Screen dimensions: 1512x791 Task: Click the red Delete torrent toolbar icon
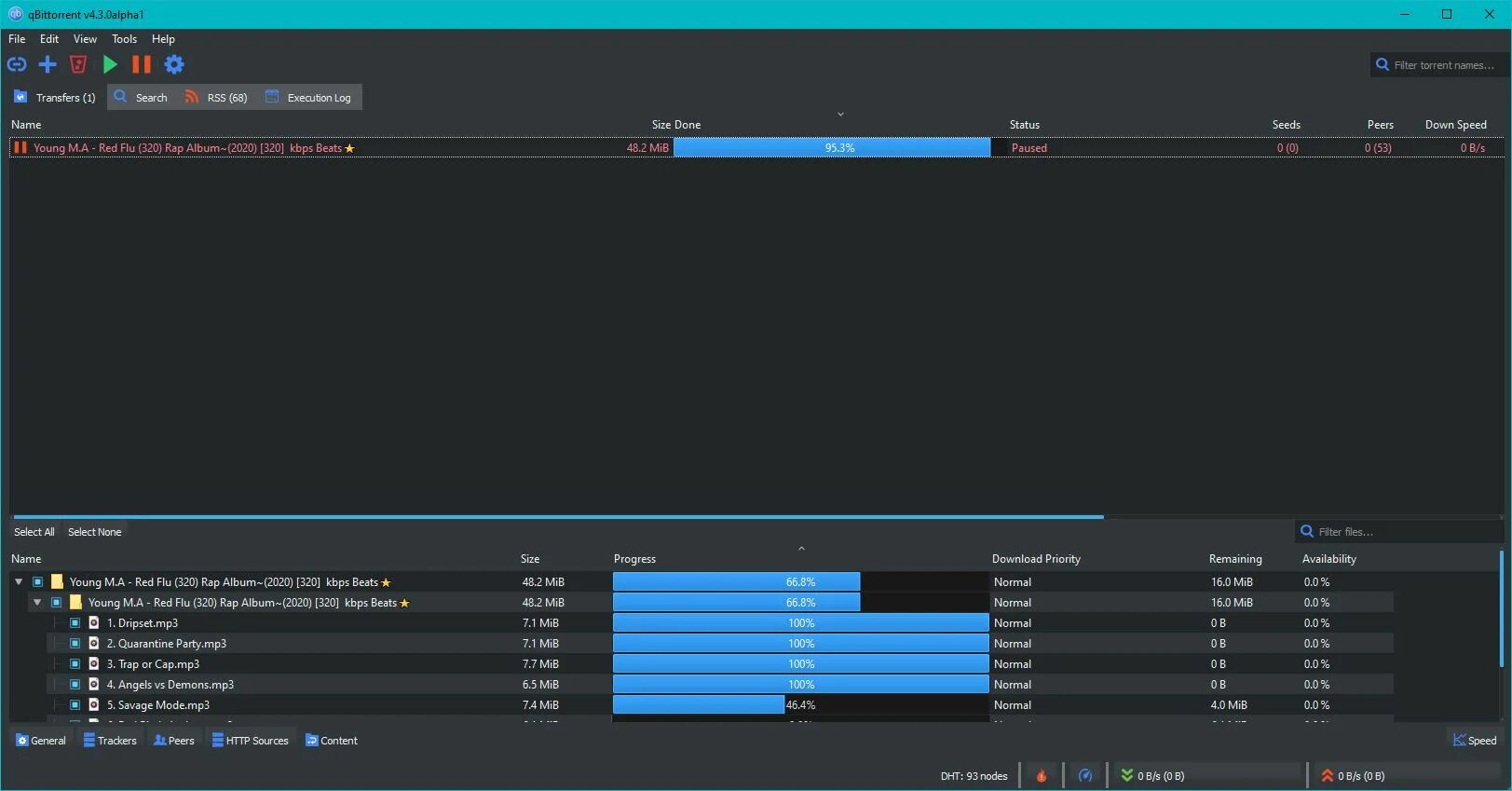pyautogui.click(x=78, y=64)
